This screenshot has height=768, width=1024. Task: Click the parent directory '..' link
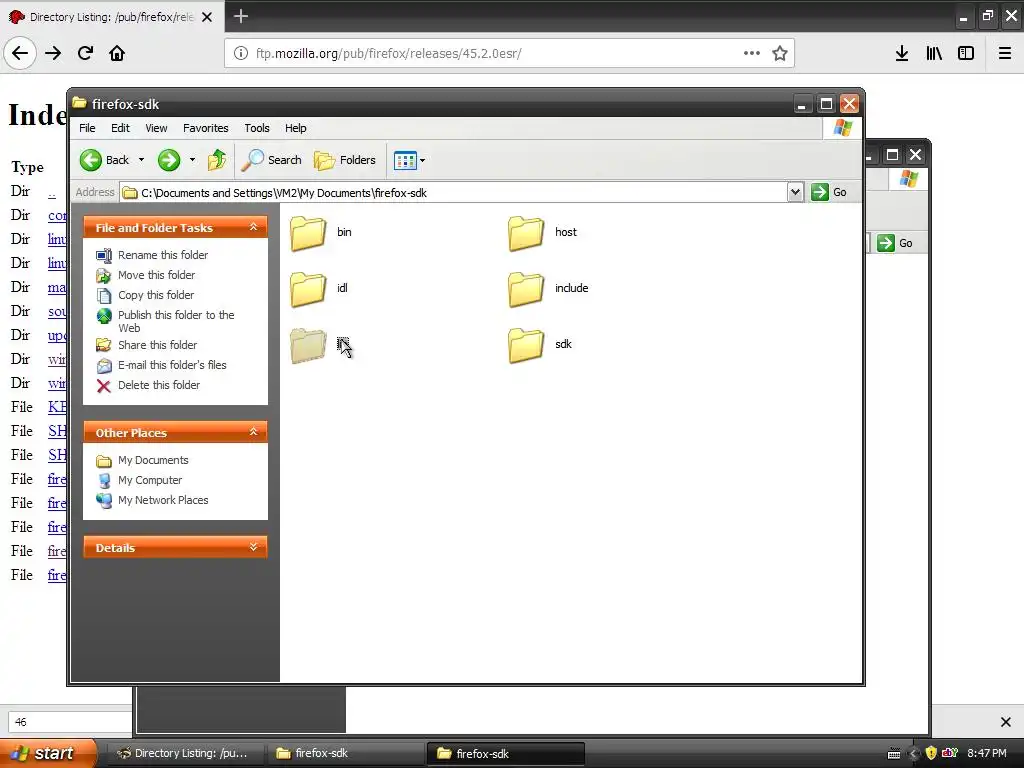[x=52, y=191]
